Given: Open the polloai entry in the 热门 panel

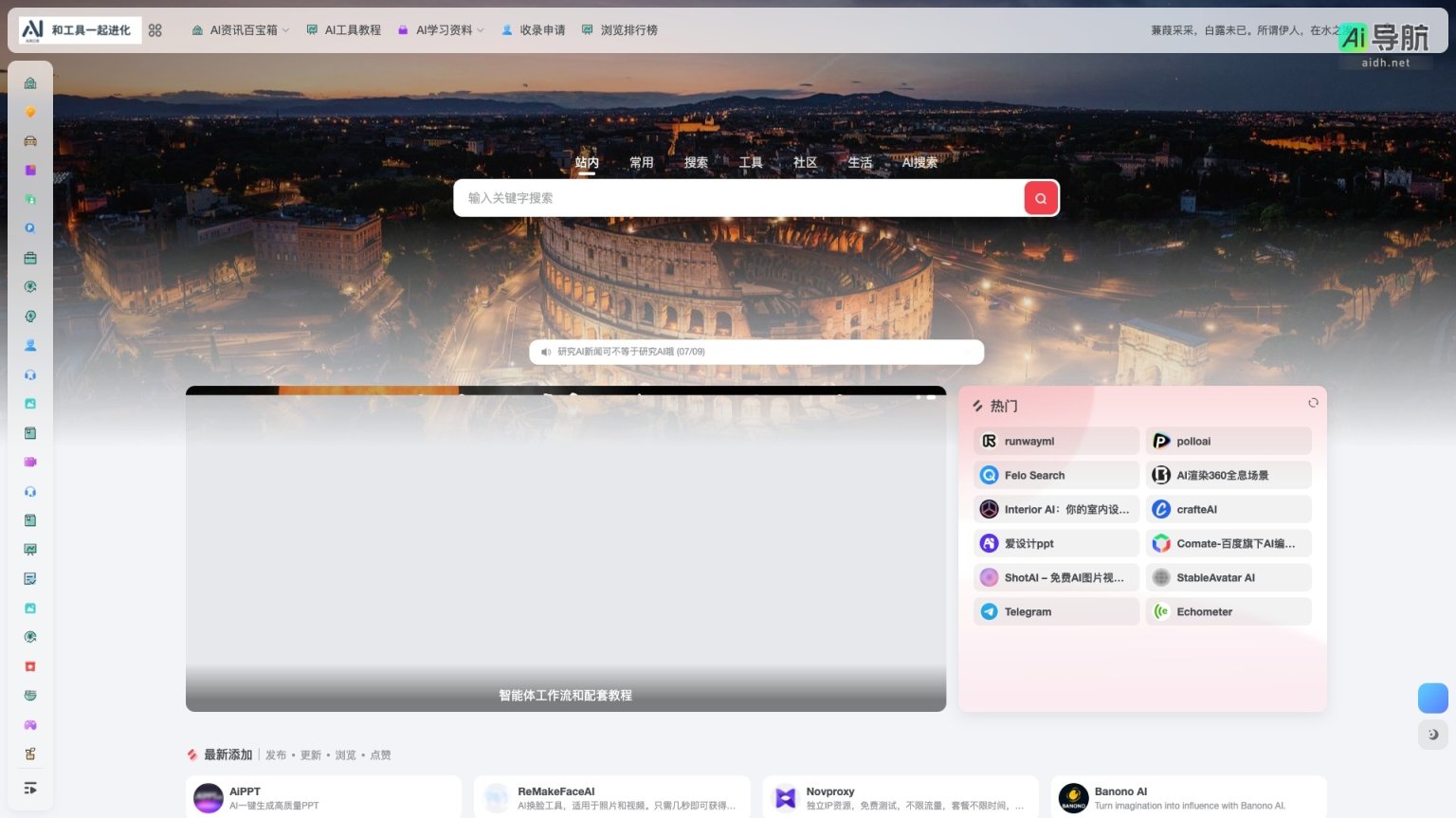Looking at the screenshot, I should pos(1193,441).
